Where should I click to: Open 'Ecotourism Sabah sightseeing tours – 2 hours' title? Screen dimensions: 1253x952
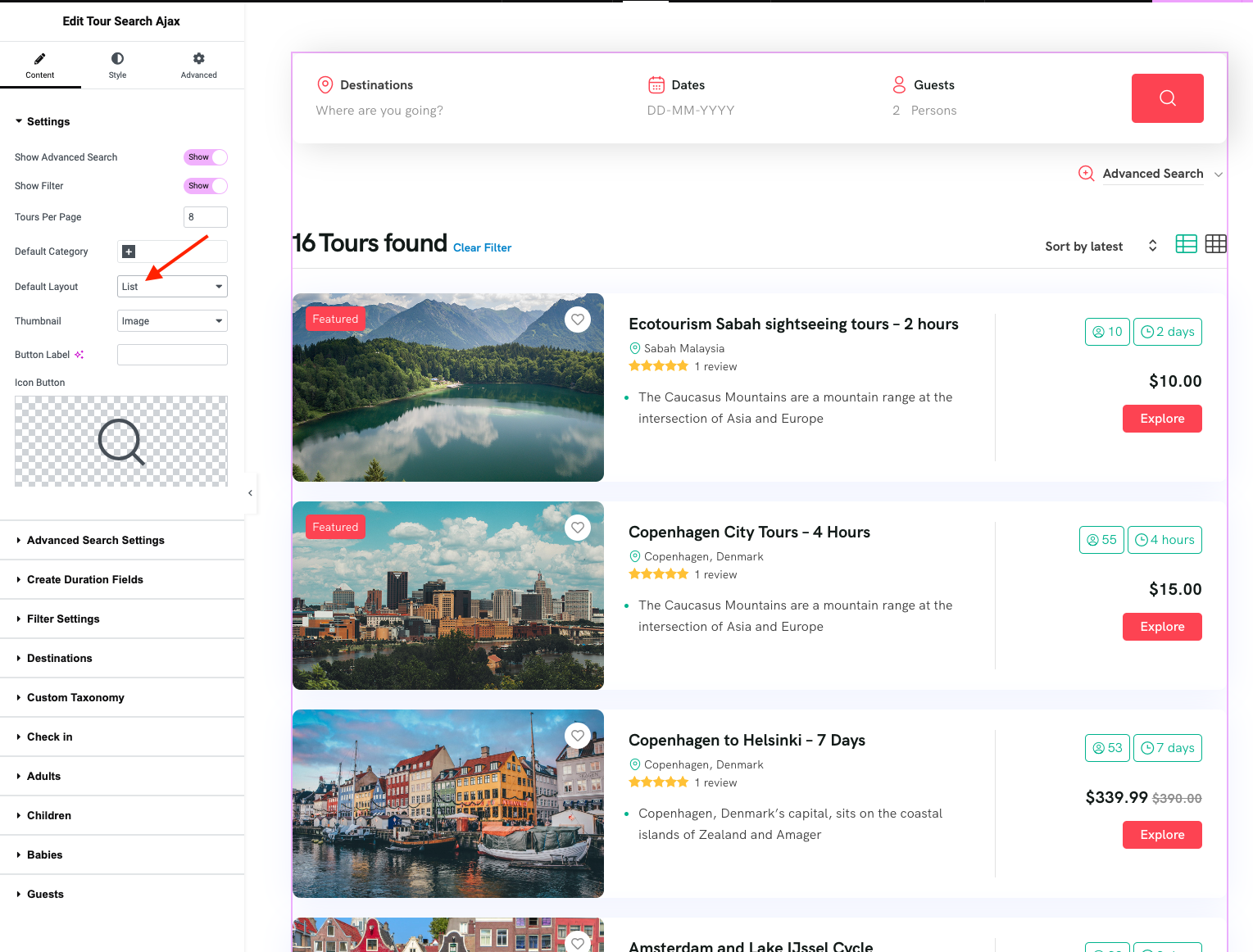point(793,324)
